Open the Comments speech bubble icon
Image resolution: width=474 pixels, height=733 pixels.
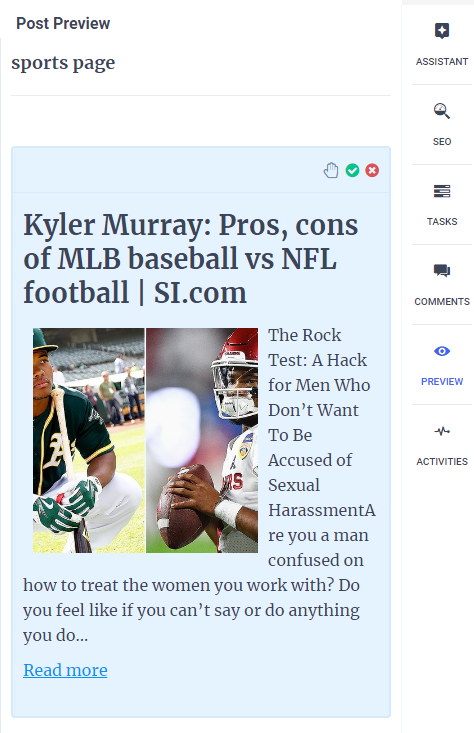[x=442, y=271]
